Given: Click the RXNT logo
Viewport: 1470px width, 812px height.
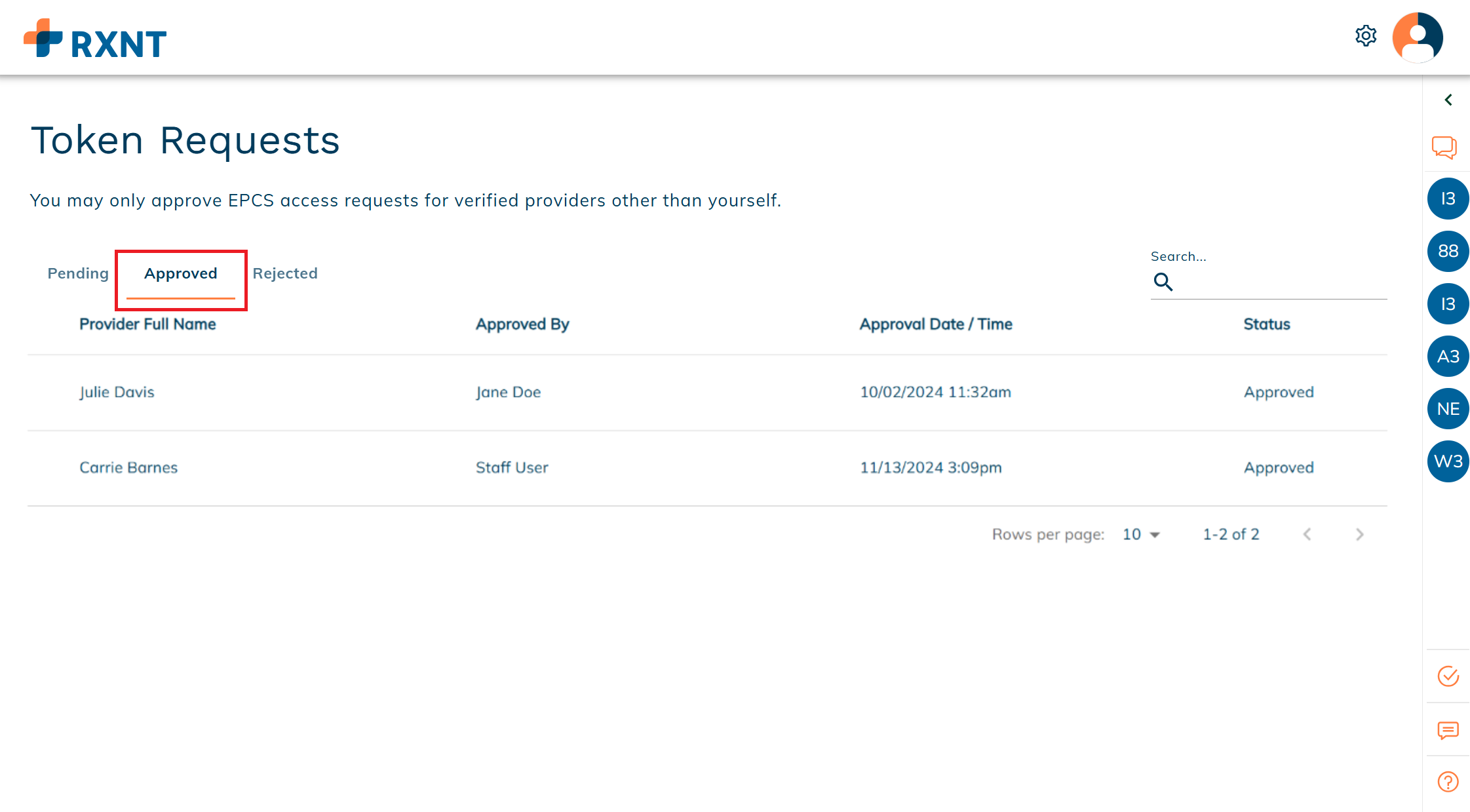Looking at the screenshot, I should click(95, 39).
